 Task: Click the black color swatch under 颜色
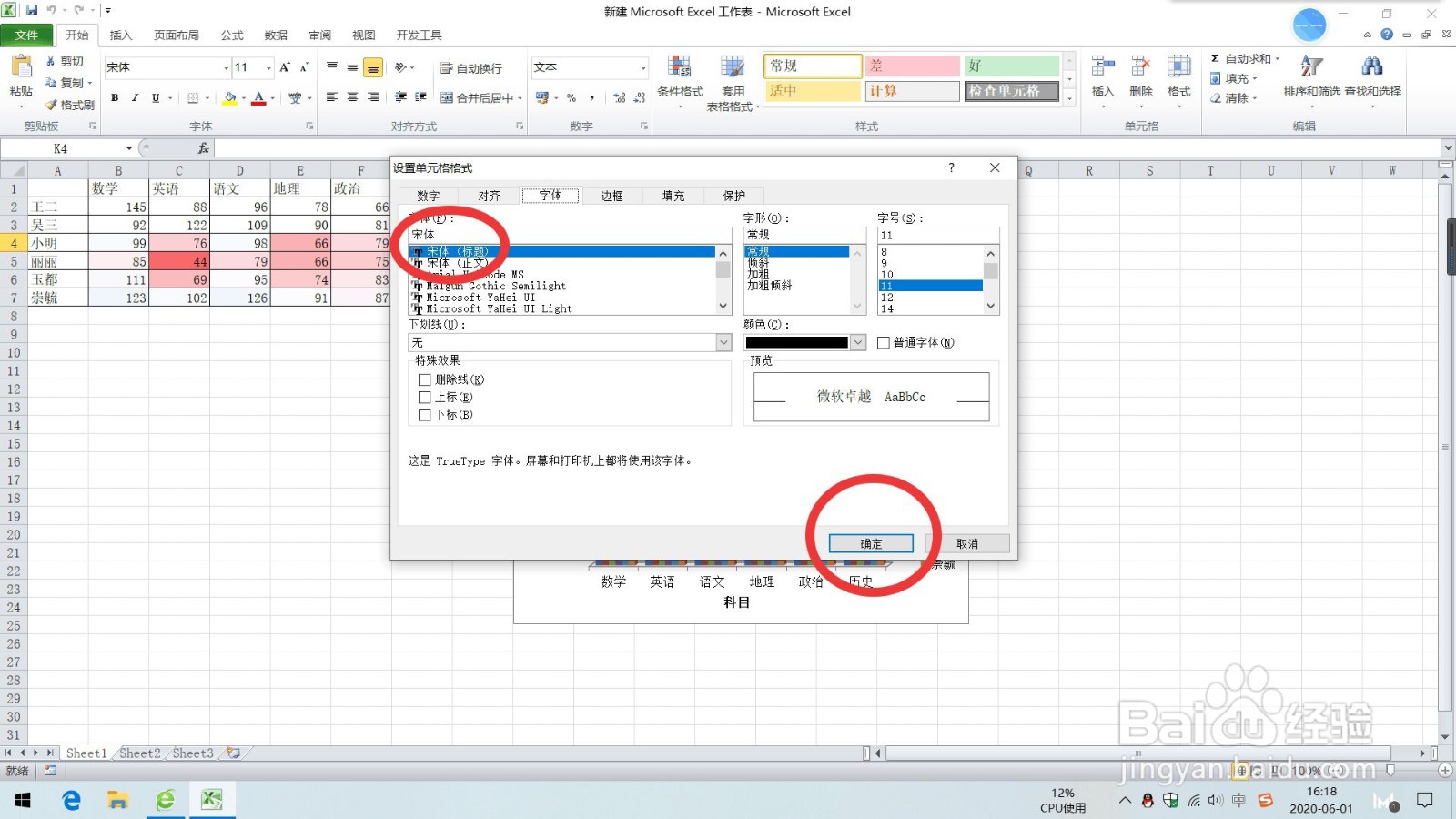pyautogui.click(x=798, y=342)
